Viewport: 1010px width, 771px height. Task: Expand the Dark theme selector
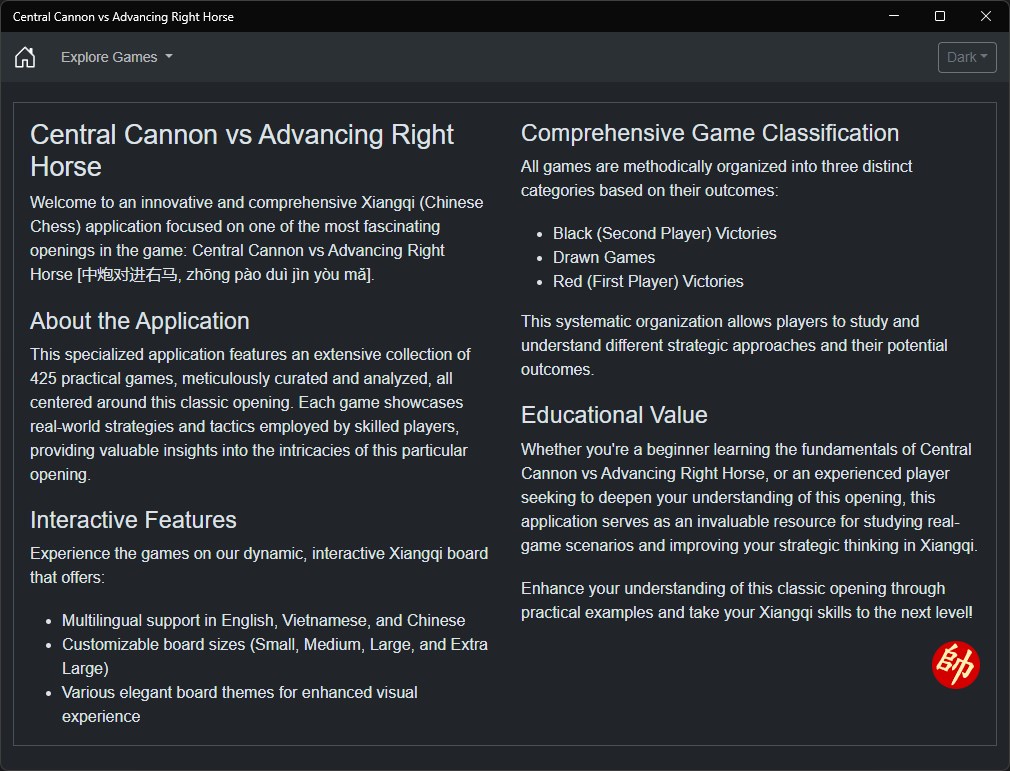(967, 57)
